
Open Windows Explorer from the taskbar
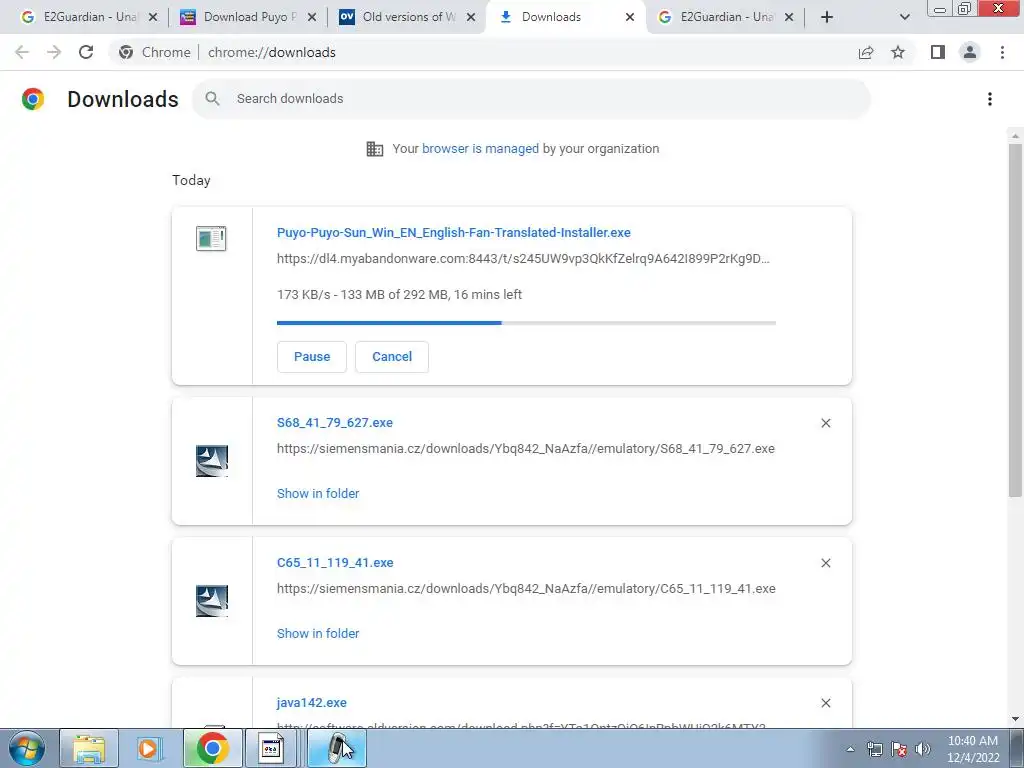[89, 748]
